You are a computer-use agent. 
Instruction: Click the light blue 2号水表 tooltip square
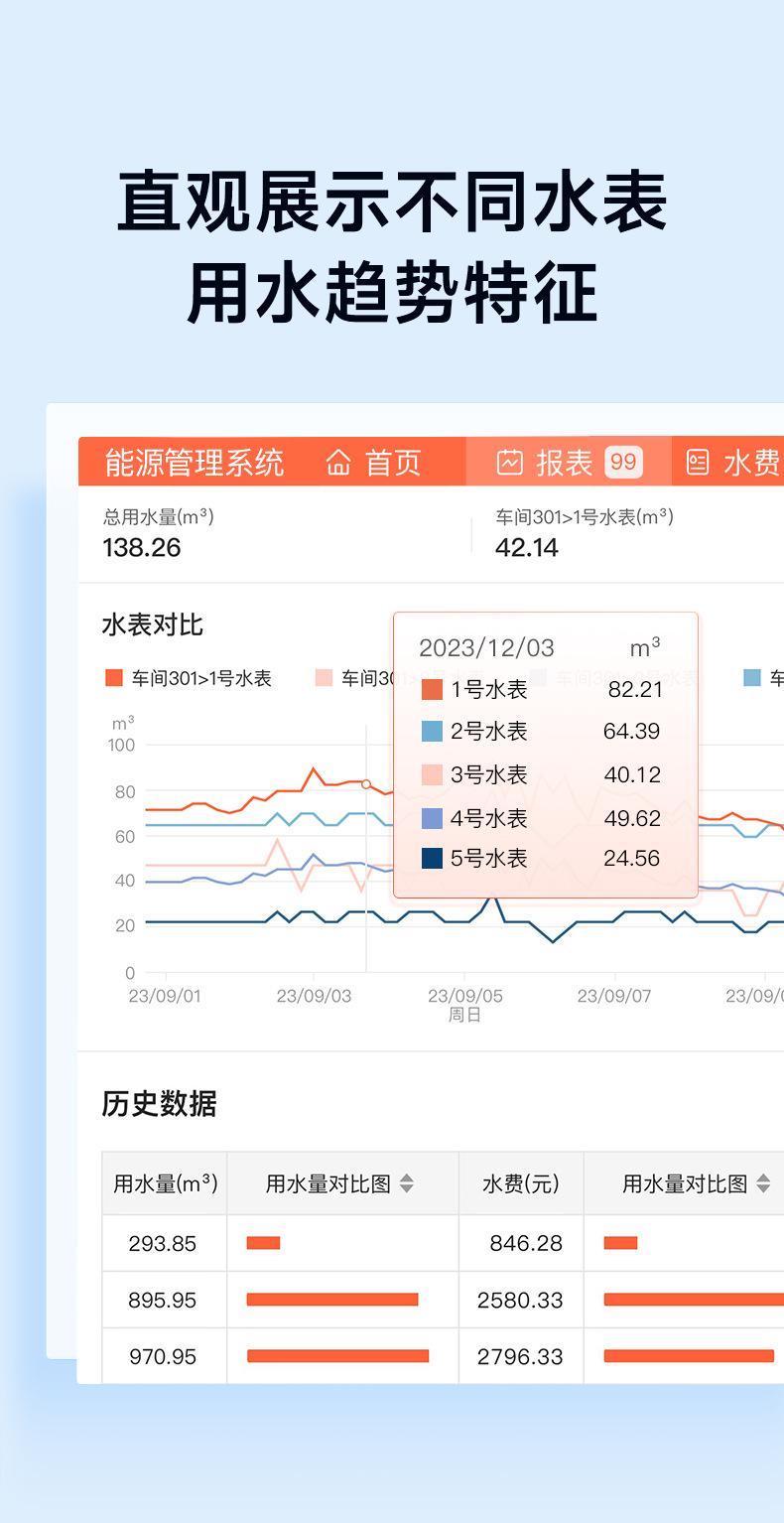[432, 732]
